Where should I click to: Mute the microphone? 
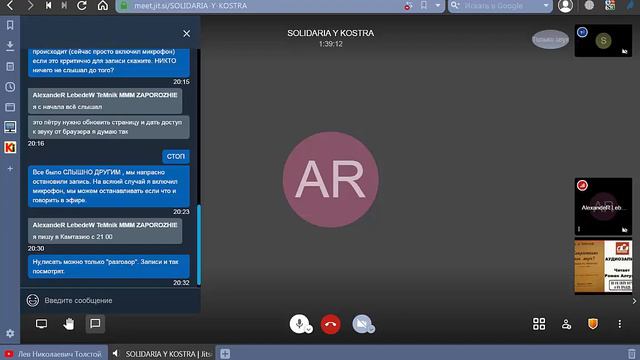(x=298, y=324)
